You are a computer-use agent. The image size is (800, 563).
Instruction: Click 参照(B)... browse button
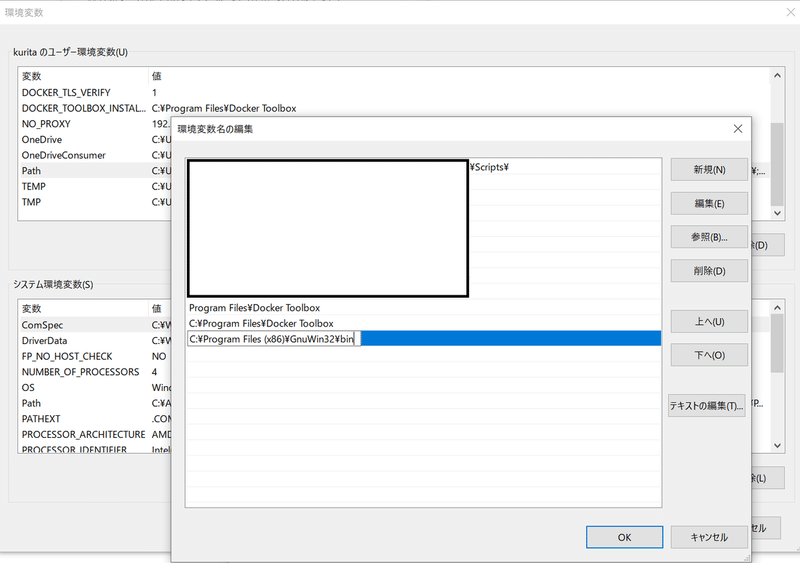tap(709, 237)
